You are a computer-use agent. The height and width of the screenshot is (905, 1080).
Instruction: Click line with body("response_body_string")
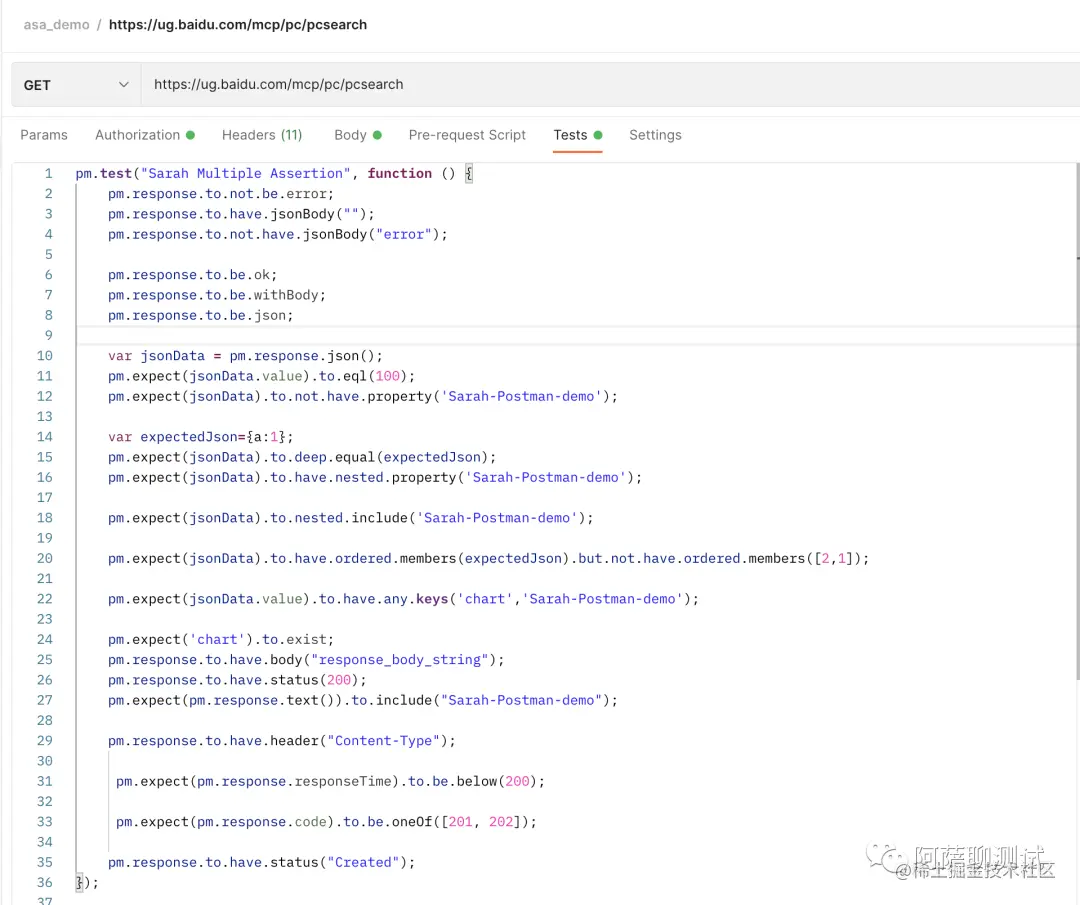pyautogui.click(x=306, y=660)
